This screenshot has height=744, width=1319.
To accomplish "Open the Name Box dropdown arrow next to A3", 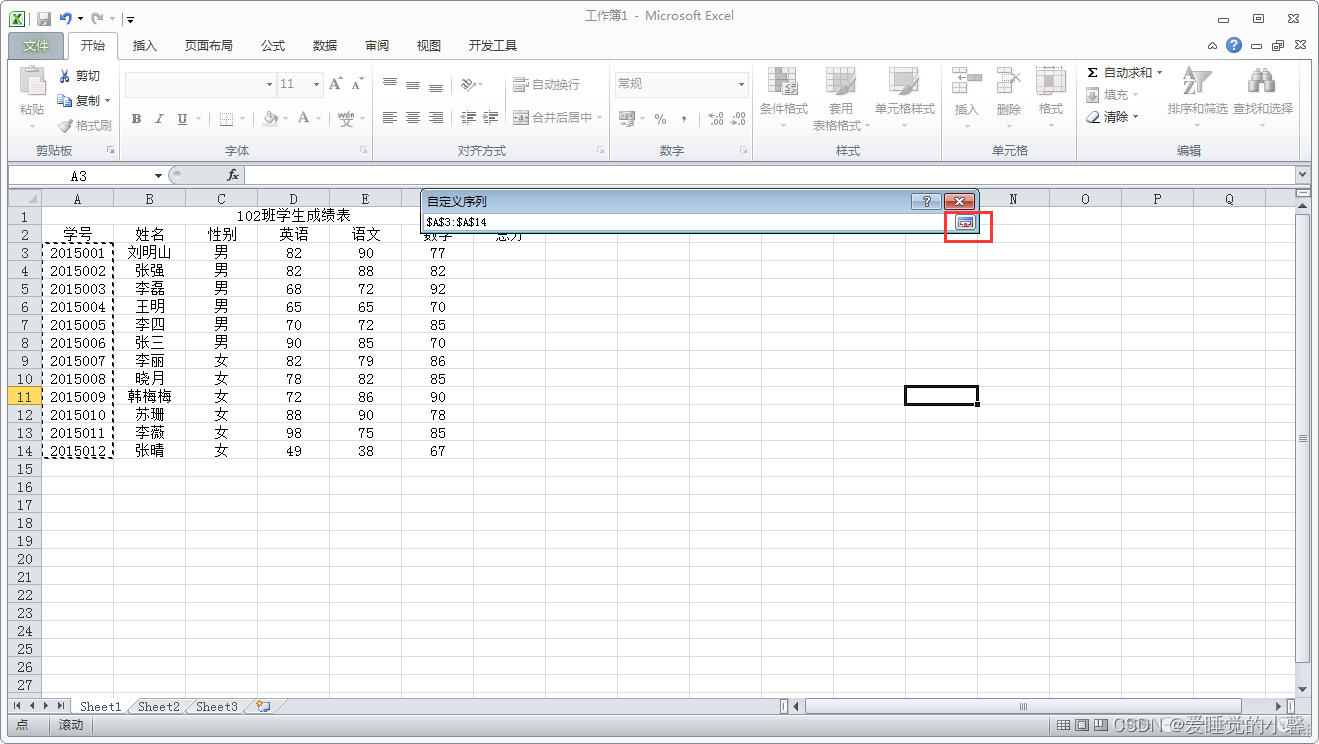I will 158,176.
